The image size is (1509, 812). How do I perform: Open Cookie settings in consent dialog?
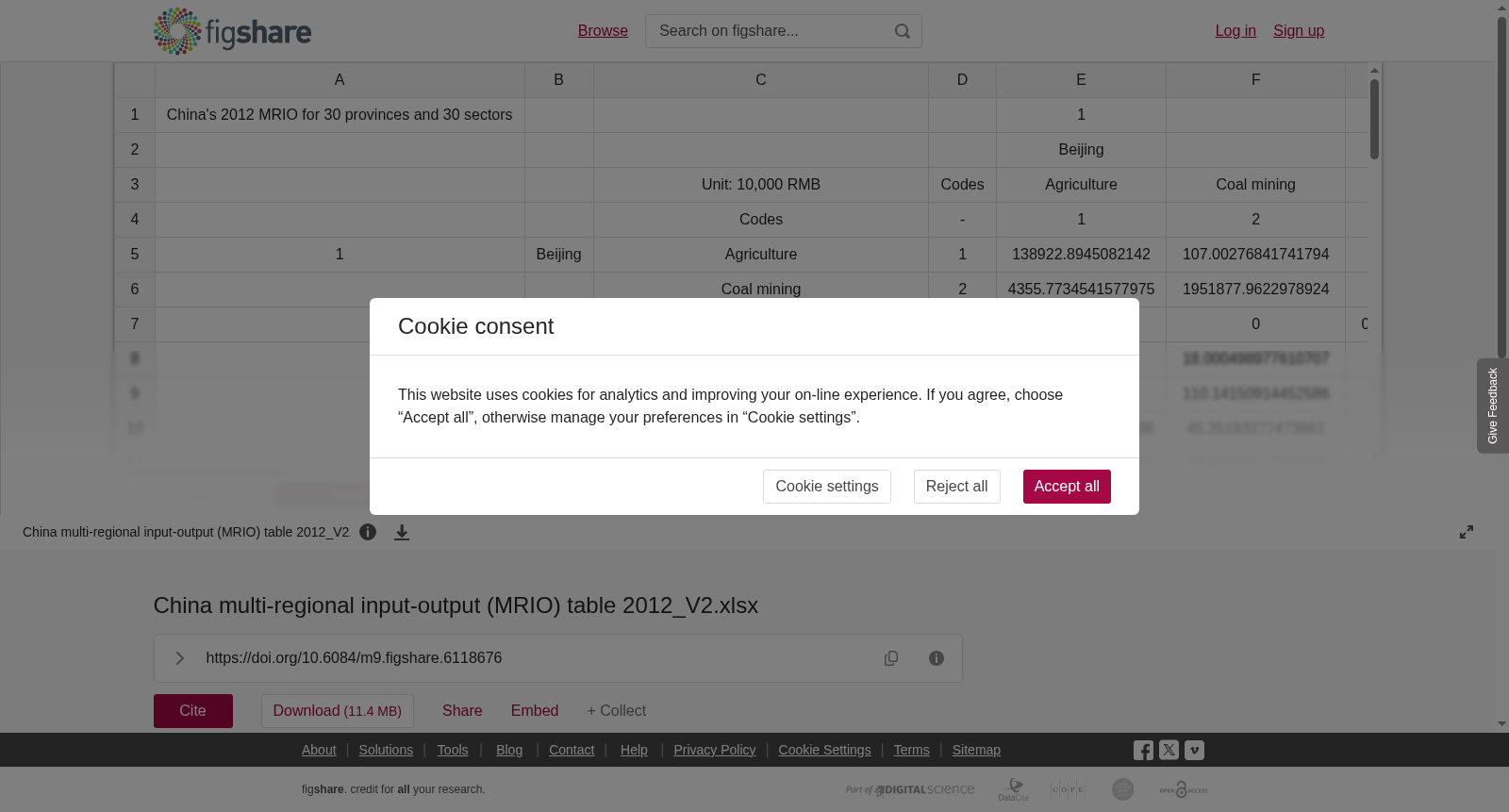827,487
